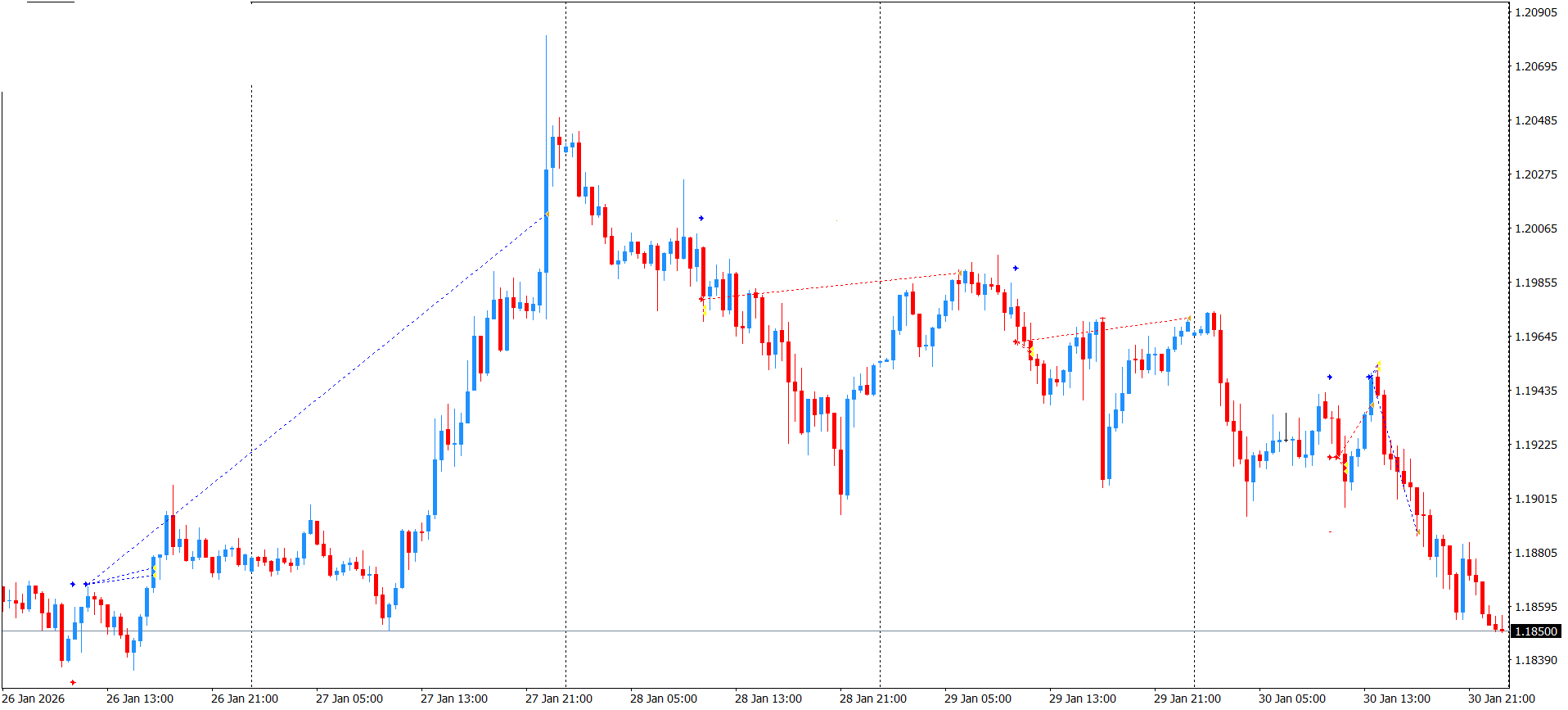The height and width of the screenshot is (710, 1568).
Task: Select the 1.19015 price level label
Action: click(1536, 499)
